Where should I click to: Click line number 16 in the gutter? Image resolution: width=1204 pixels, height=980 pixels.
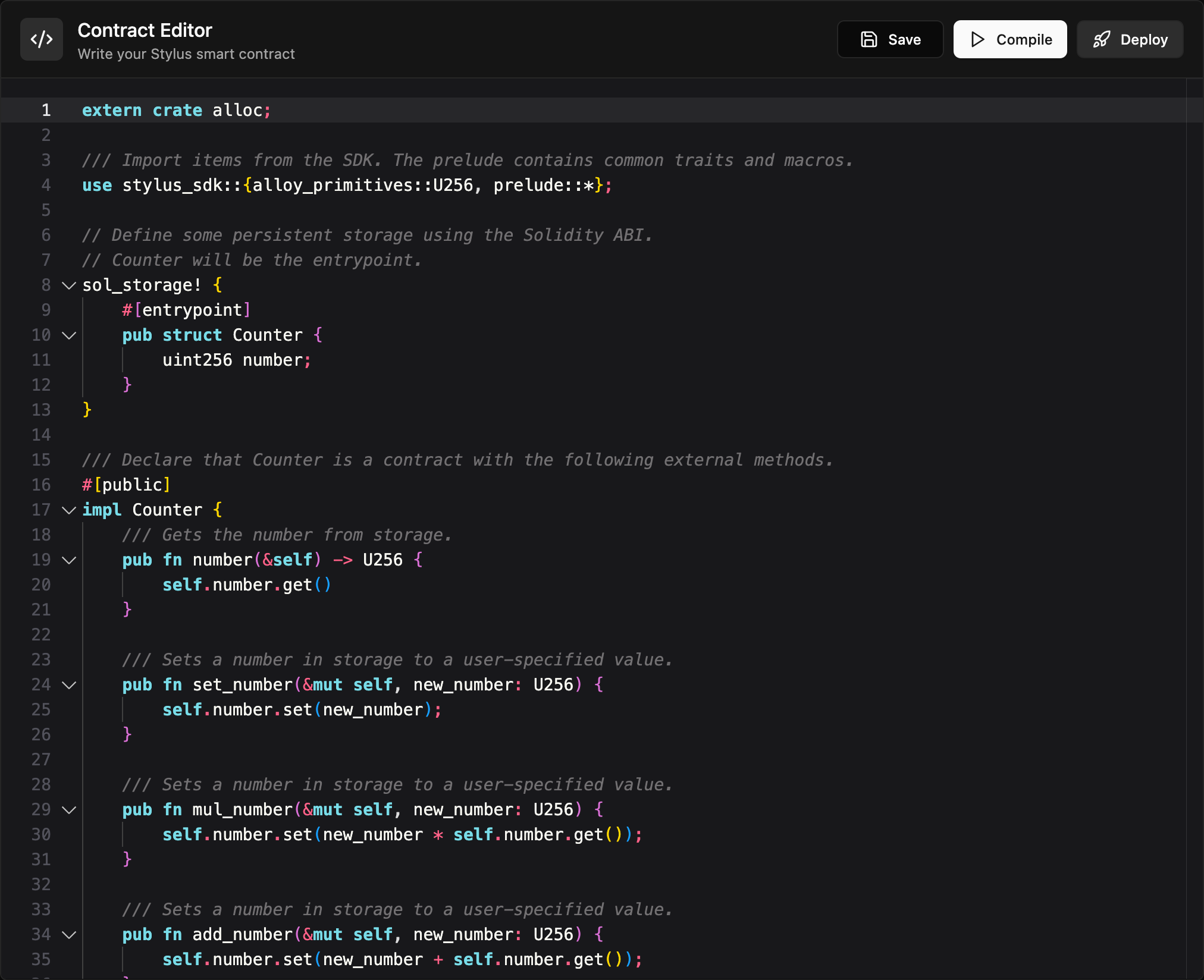coord(41,485)
